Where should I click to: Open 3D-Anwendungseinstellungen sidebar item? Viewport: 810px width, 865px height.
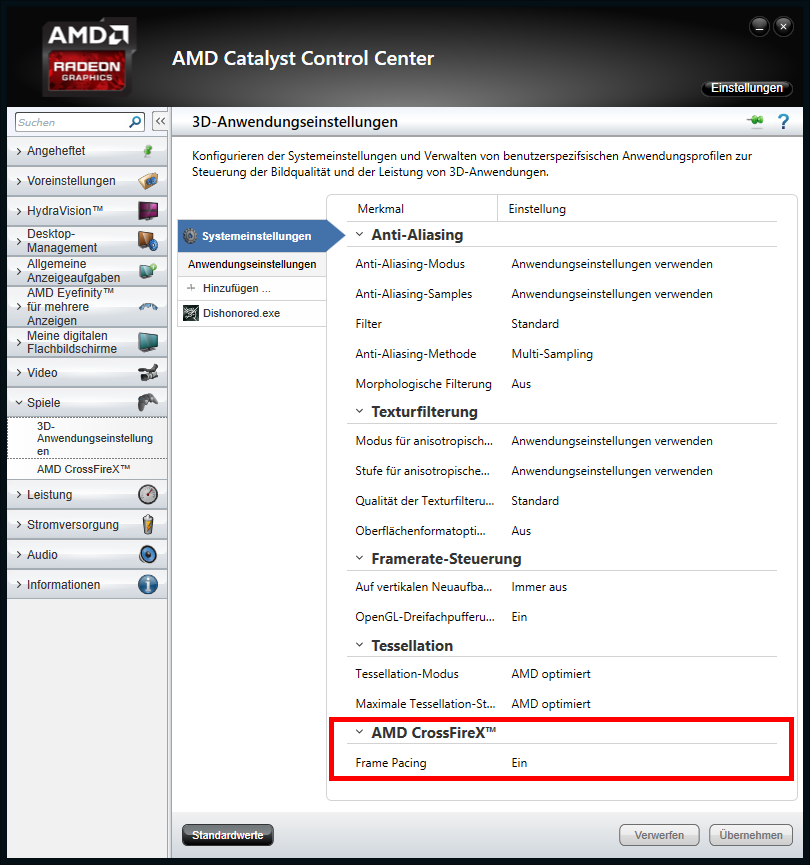pos(87,438)
